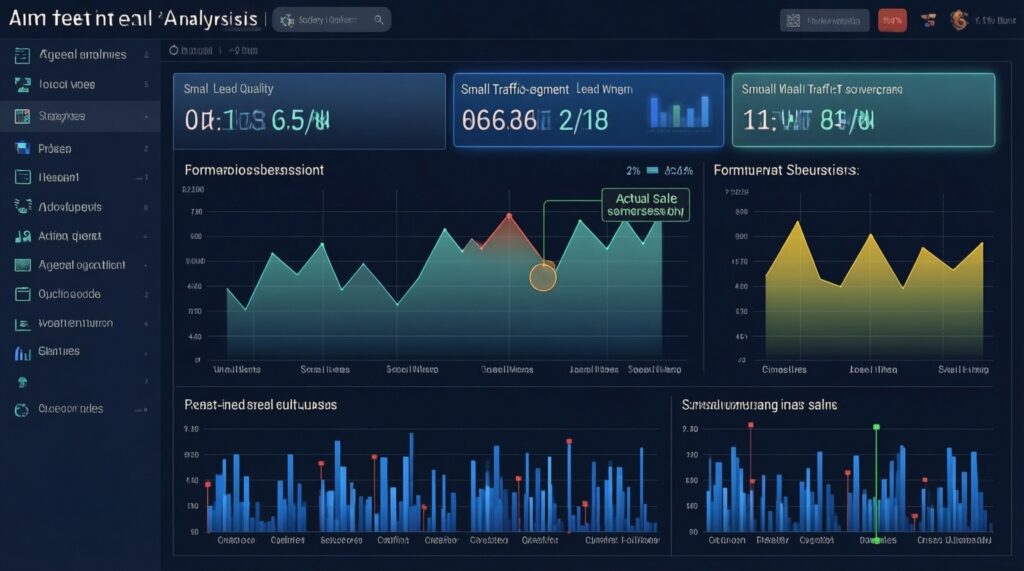Click the Actual Sale tooltip label

point(646,205)
